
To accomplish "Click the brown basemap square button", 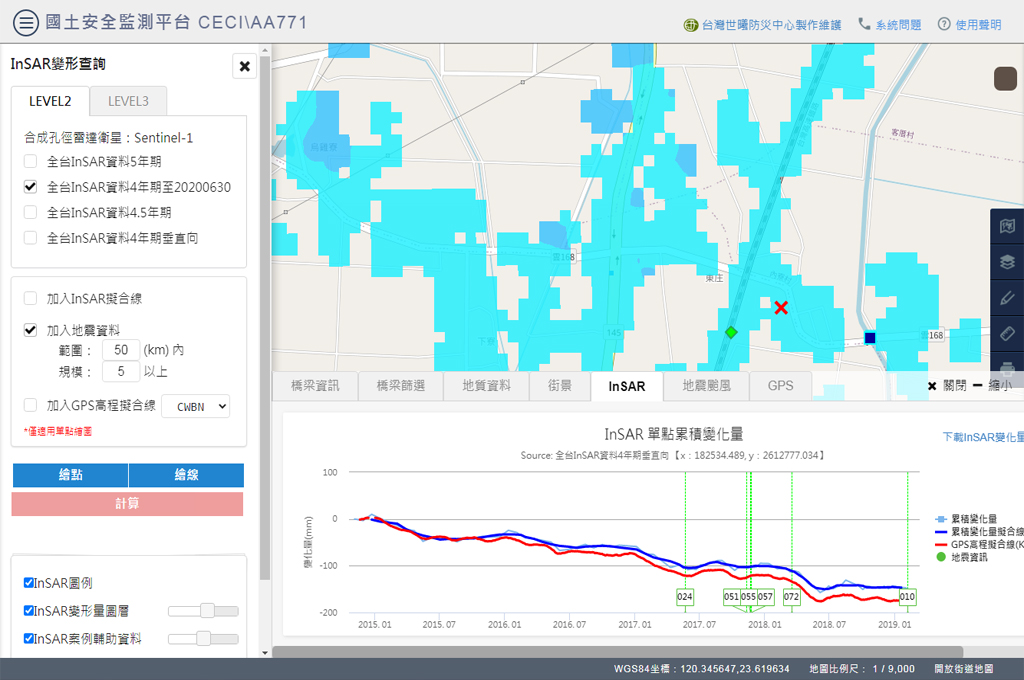I will pyautogui.click(x=1005, y=78).
